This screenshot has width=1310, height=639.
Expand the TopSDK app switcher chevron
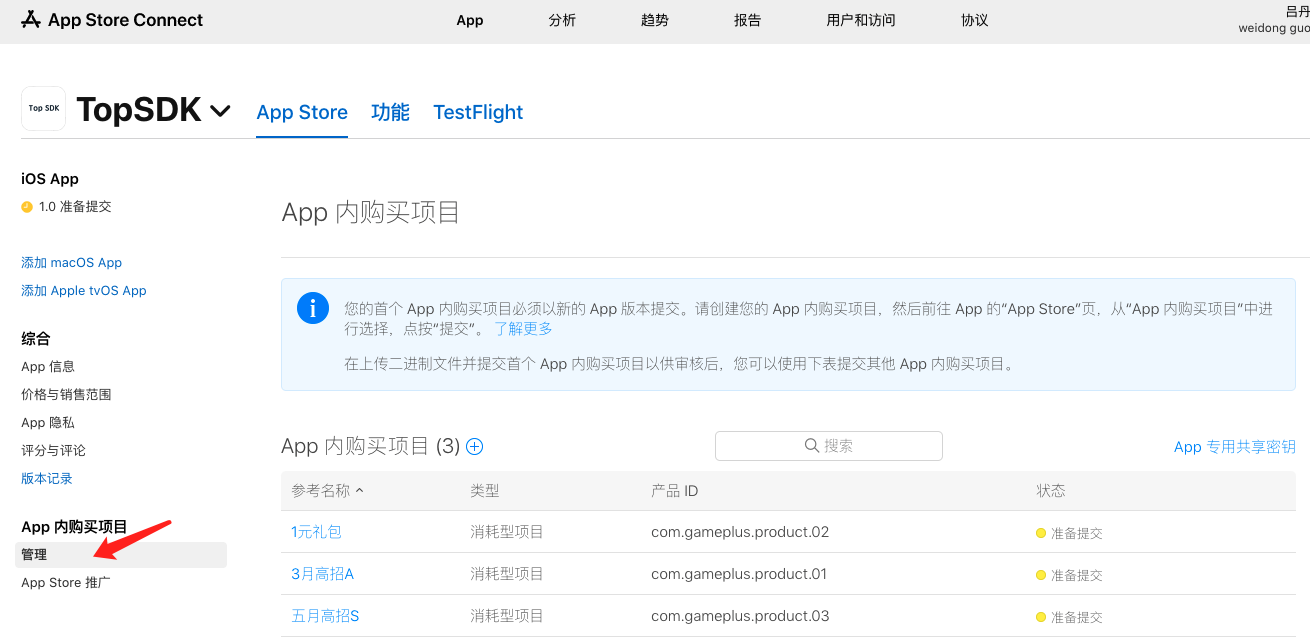point(220,111)
